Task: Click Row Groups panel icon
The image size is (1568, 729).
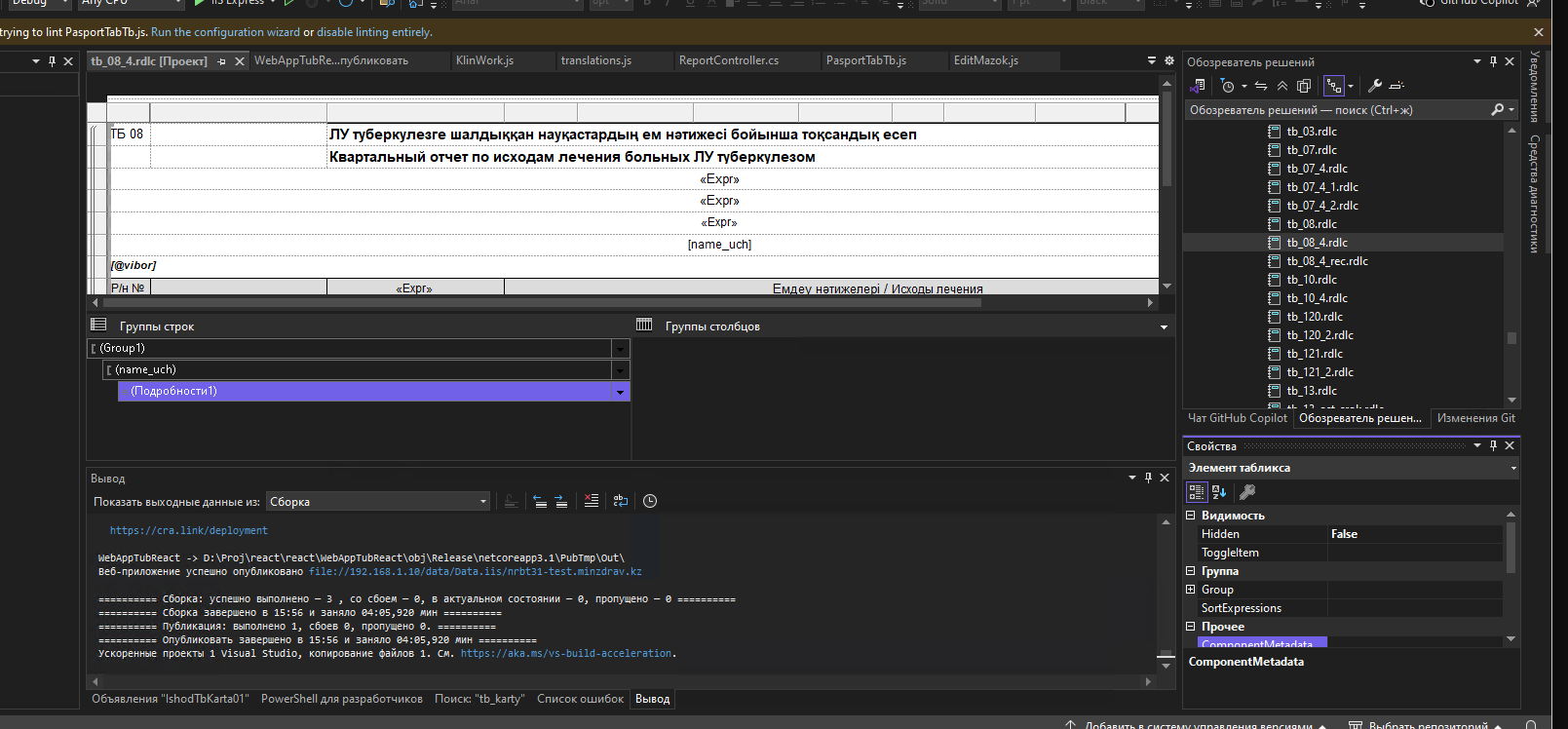Action: point(98,325)
